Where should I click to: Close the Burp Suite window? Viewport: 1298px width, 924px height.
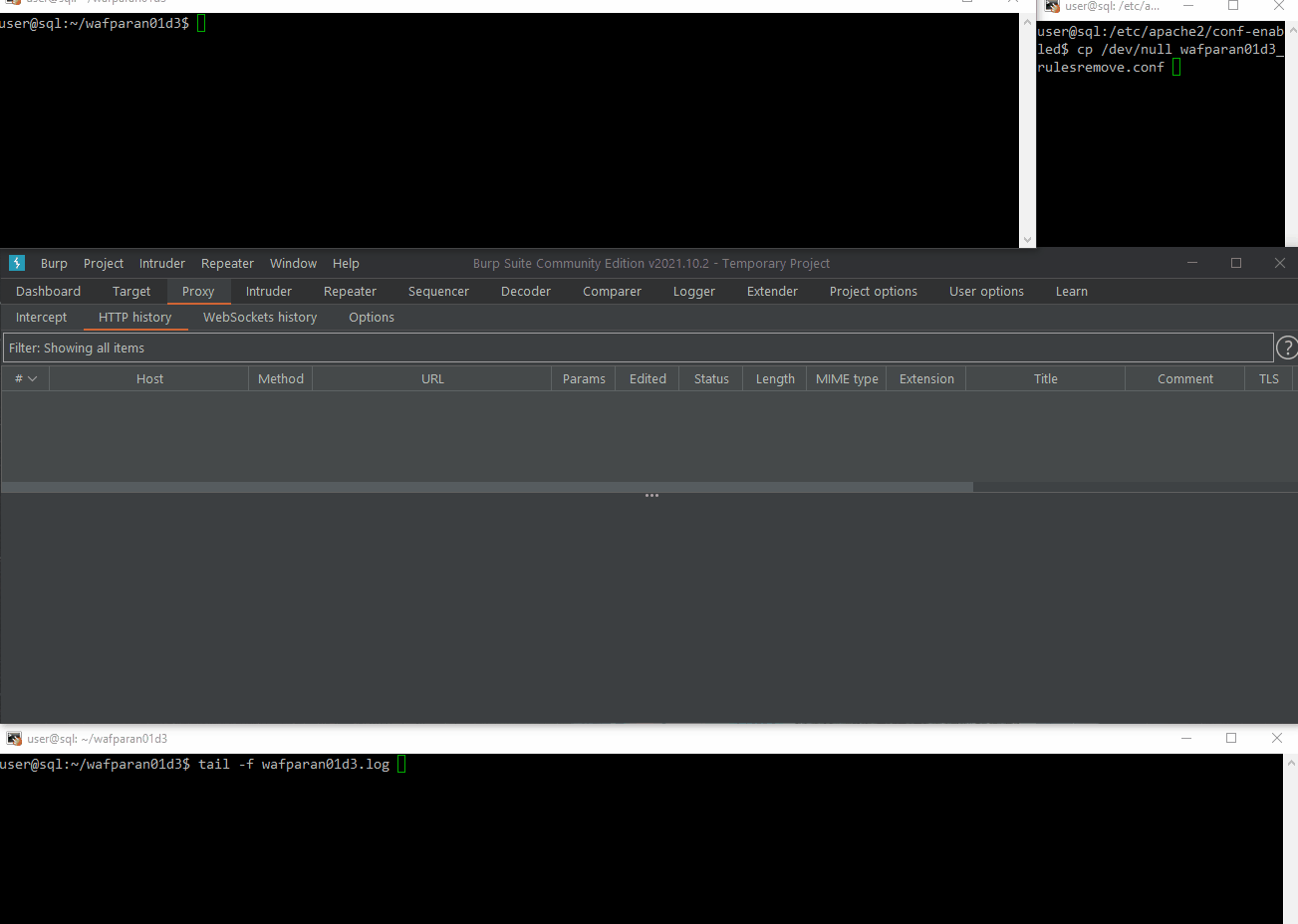point(1280,263)
